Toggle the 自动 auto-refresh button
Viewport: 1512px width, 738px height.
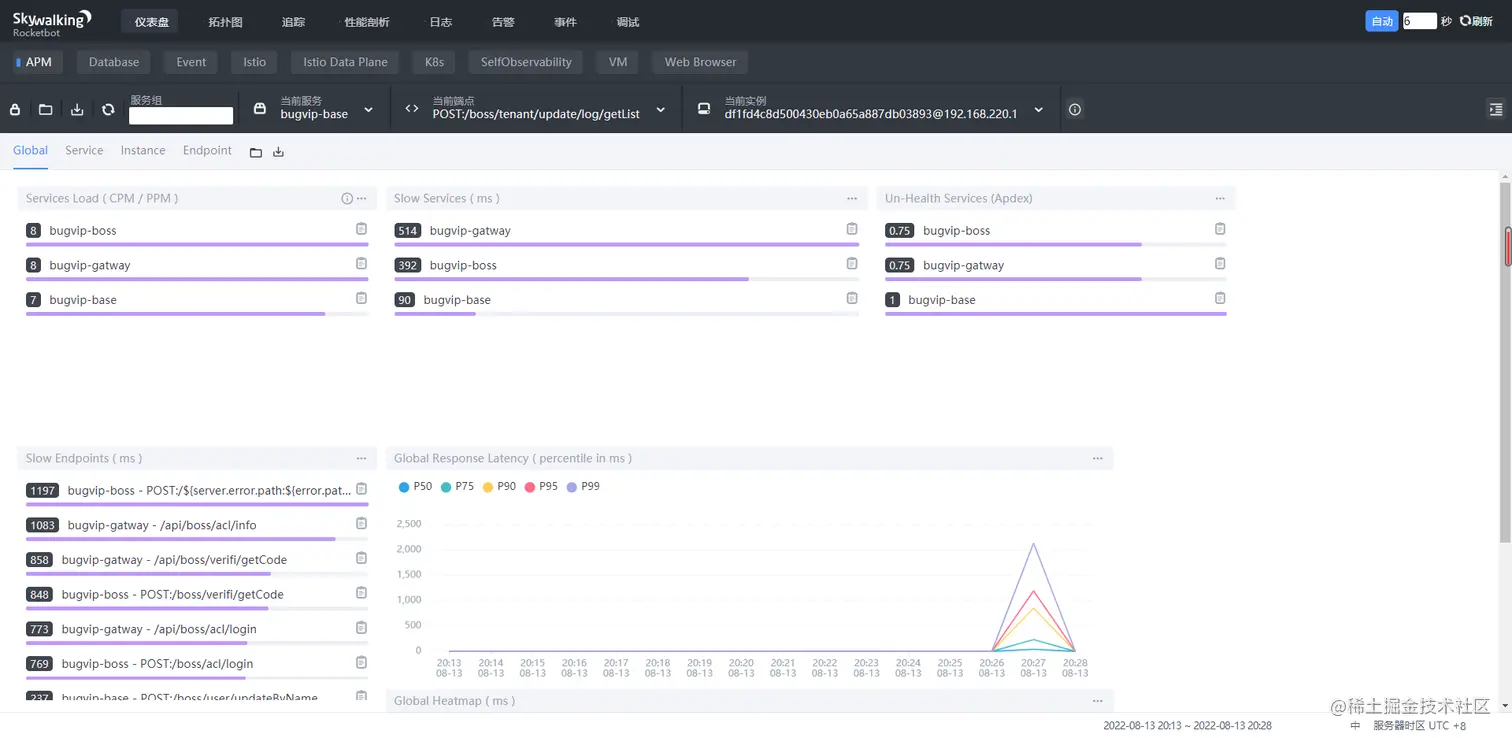[1382, 21]
